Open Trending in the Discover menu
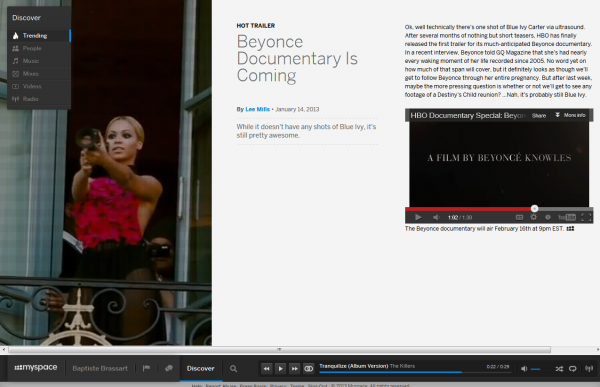 coord(39,36)
